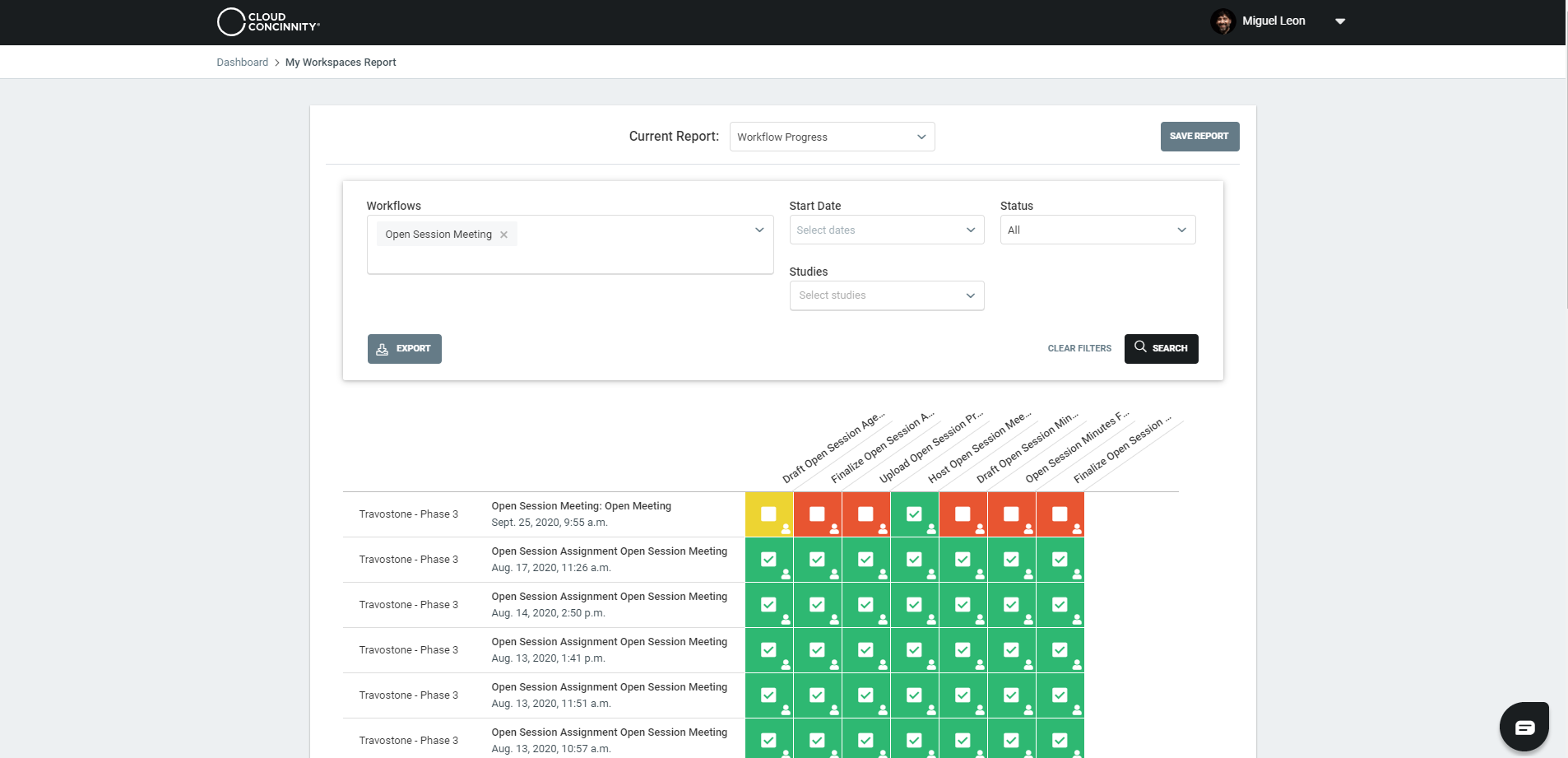This screenshot has width=1568, height=758.
Task: Open the Export icon to download report
Action: pyautogui.click(x=381, y=349)
